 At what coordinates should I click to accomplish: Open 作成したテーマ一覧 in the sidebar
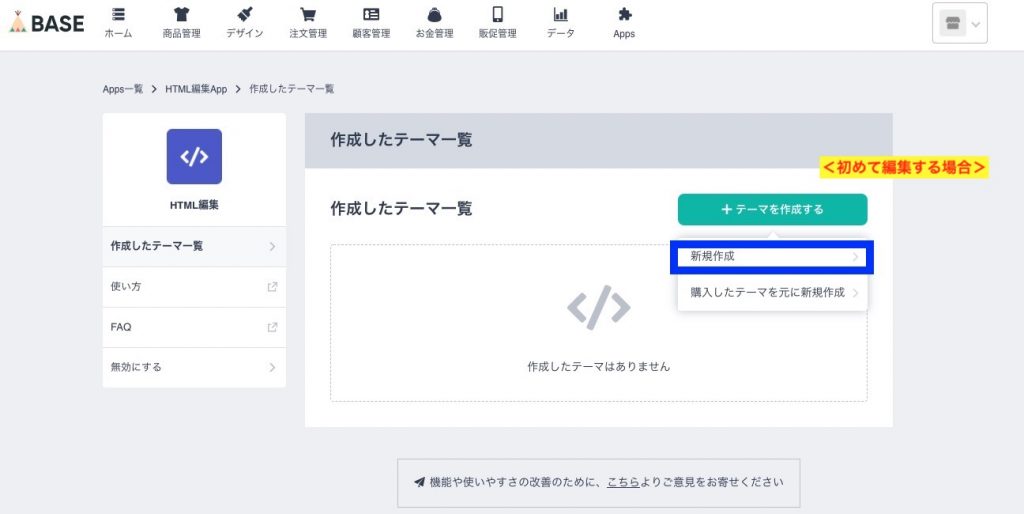[194, 246]
